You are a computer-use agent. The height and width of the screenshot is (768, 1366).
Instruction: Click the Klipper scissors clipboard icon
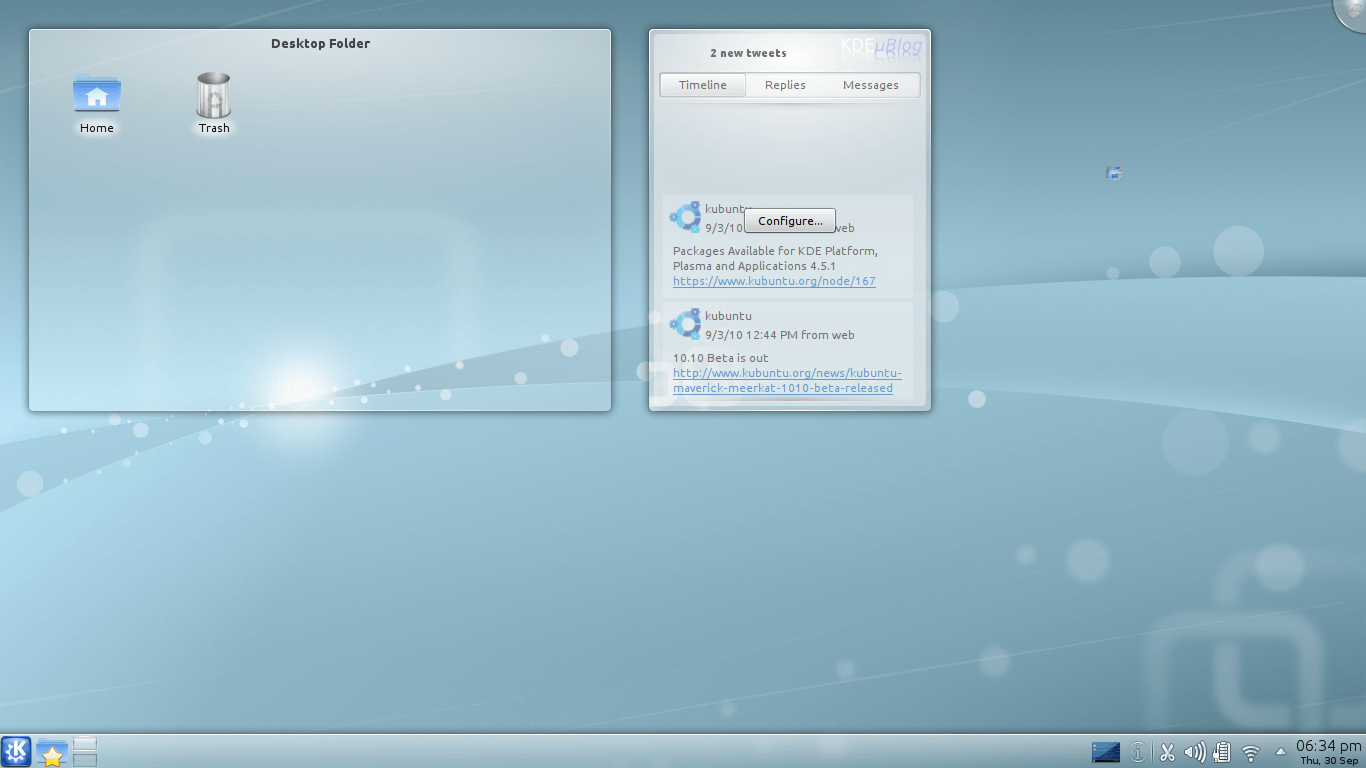coord(1166,752)
